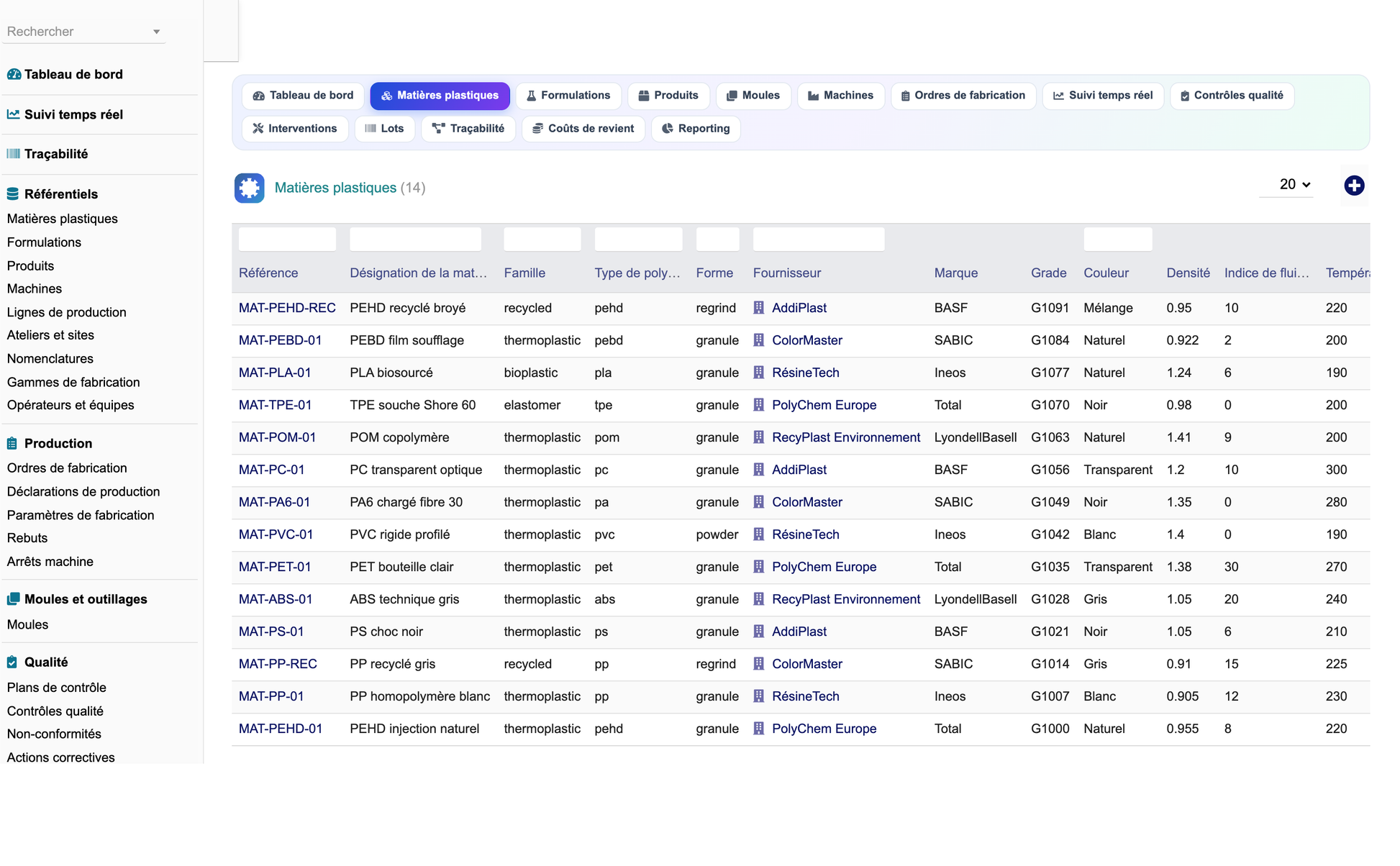Viewport: 1400px width, 866px height.
Task: Open PolyChem Europe supplier in MAT-PET-01 row
Action: tap(824, 567)
